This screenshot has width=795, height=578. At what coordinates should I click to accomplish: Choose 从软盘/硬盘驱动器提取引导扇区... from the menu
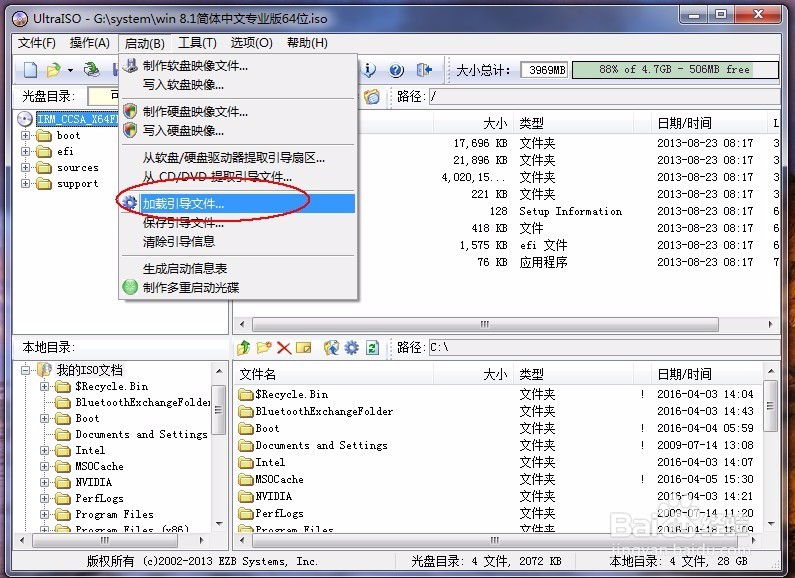(x=237, y=158)
